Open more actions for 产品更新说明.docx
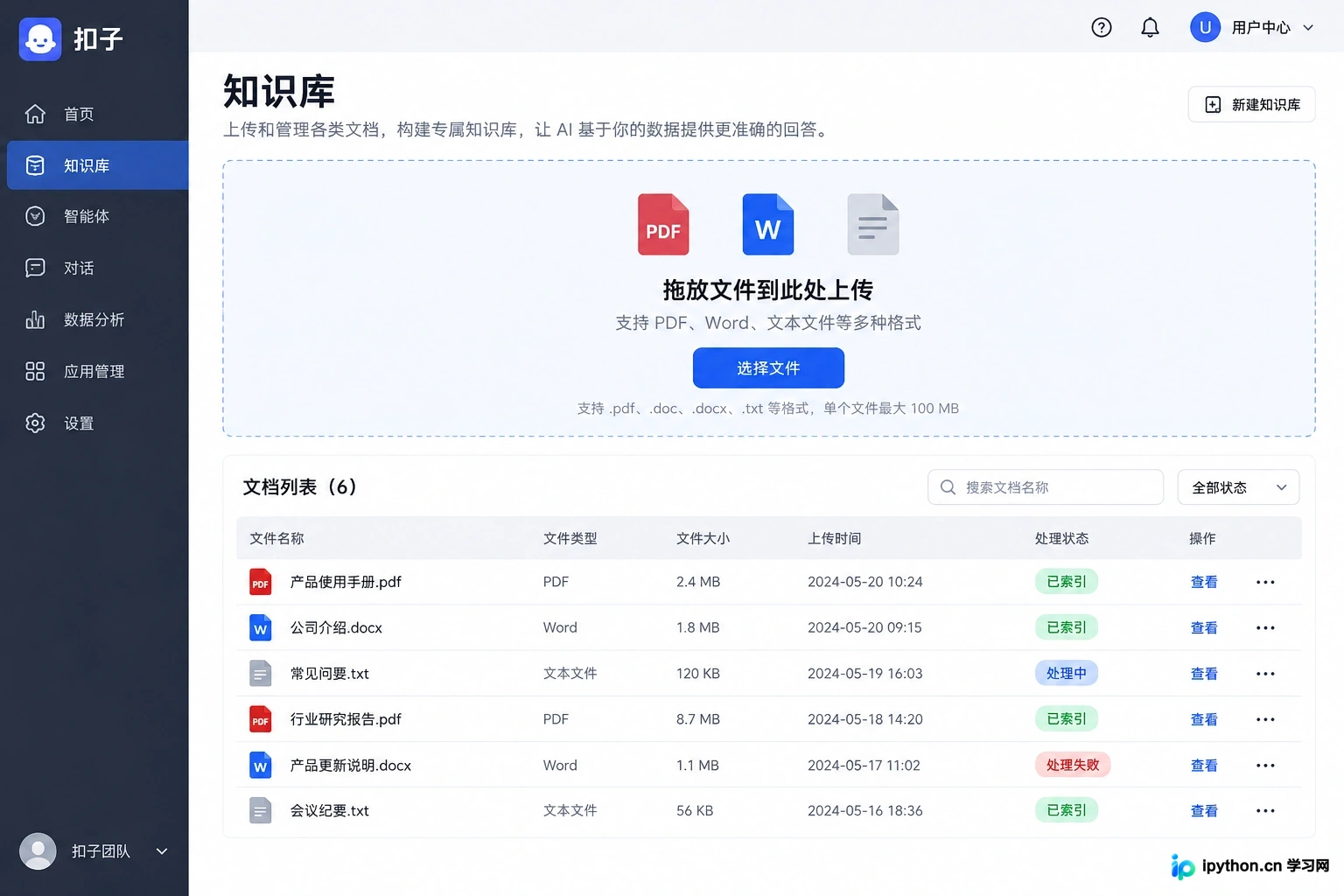Image resolution: width=1344 pixels, height=896 pixels. point(1265,765)
